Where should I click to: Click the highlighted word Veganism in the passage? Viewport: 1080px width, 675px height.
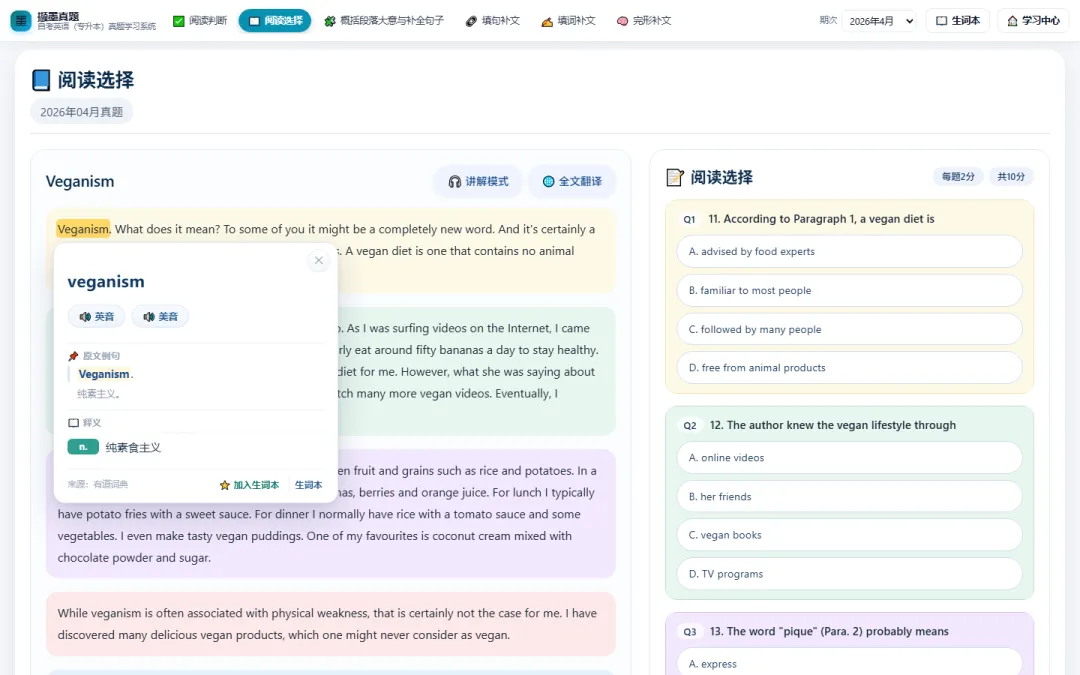point(83,229)
